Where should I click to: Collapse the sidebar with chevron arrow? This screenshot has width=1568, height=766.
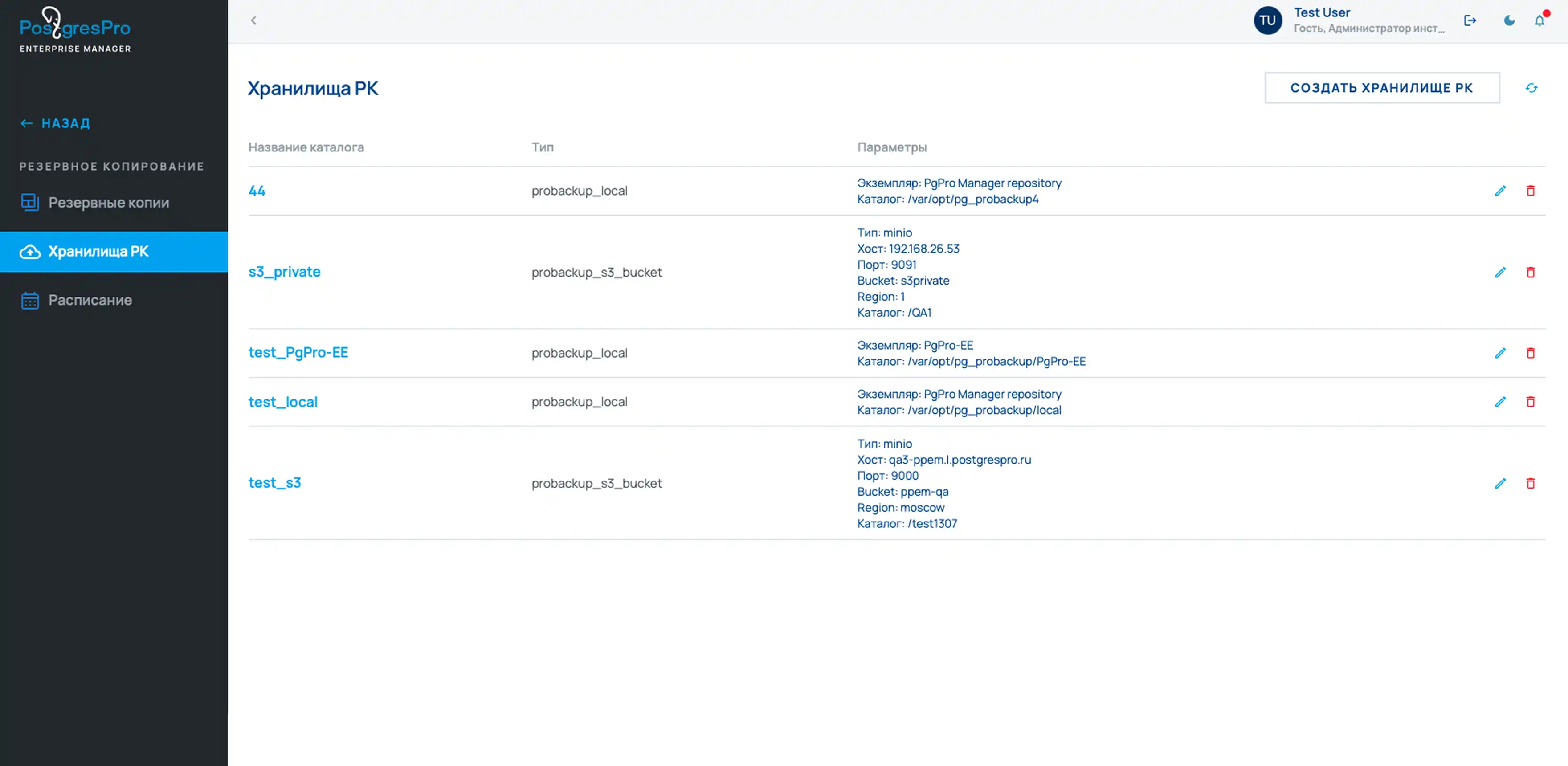click(x=253, y=20)
